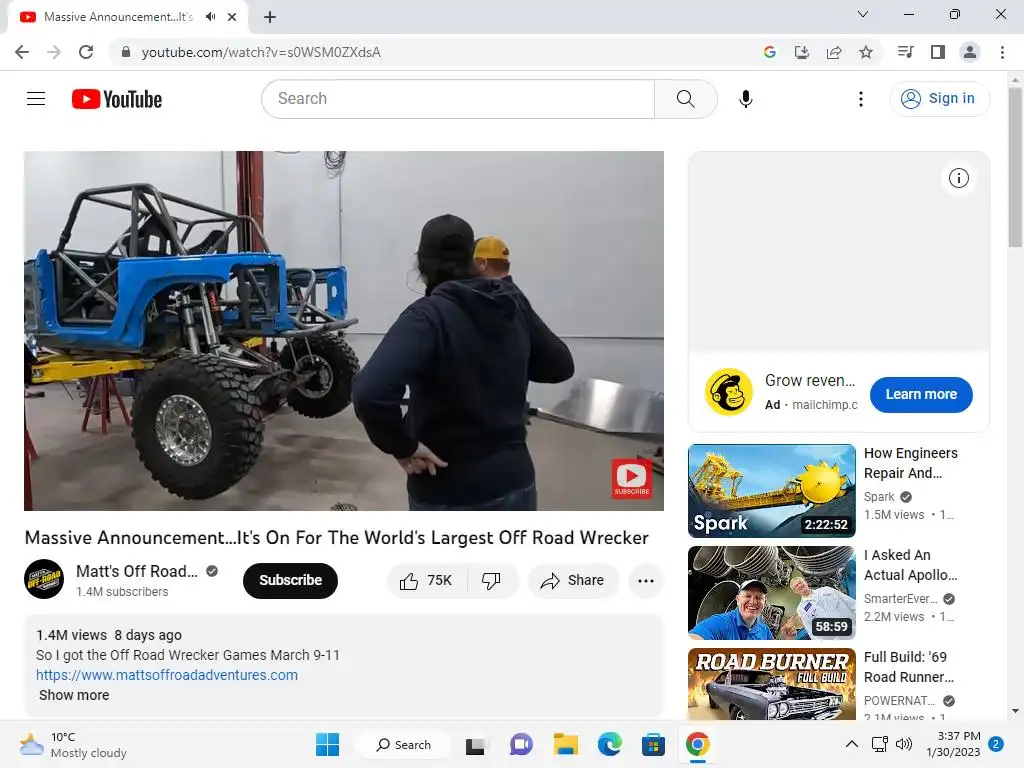Open tab search chevron in title bar
Image resolution: width=1024 pixels, height=768 pixels.
[863, 14]
